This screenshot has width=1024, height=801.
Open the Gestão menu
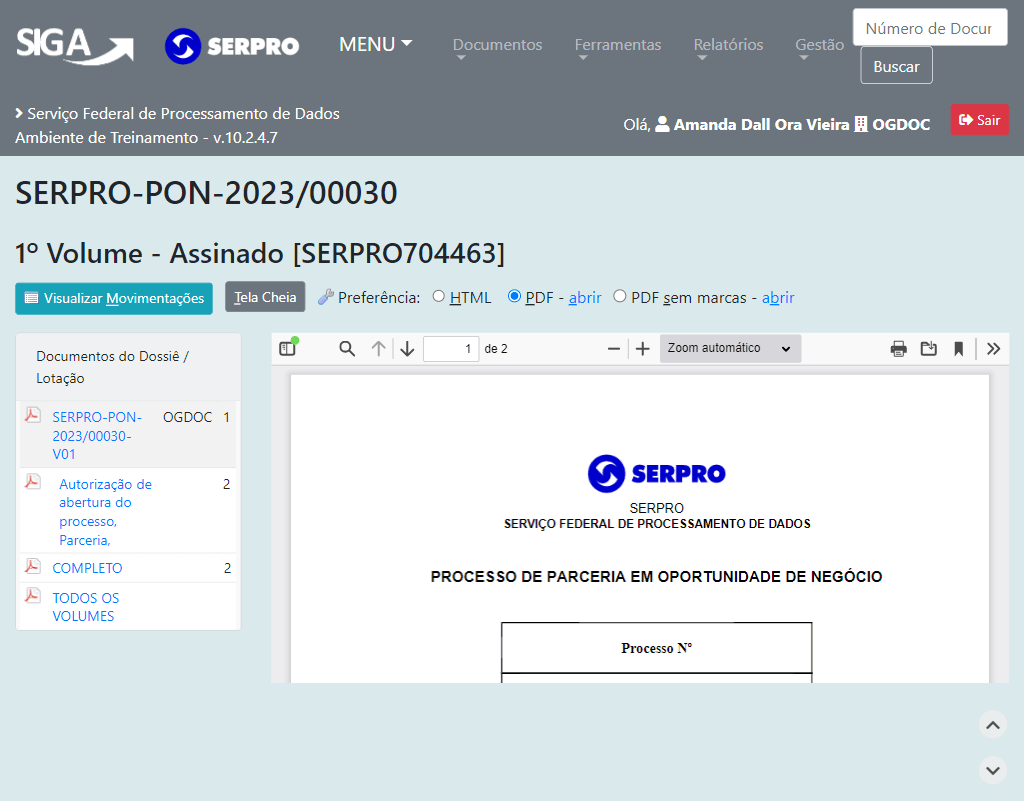coord(820,46)
